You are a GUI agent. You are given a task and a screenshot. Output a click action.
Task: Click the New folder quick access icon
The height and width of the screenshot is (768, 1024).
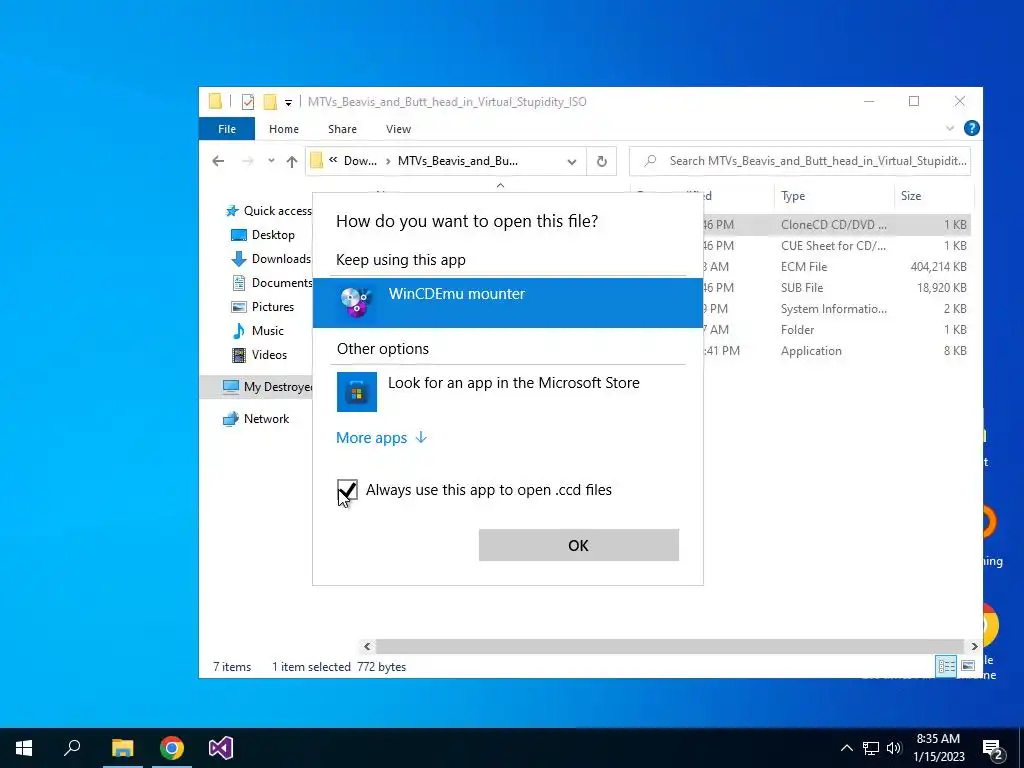coord(270,102)
